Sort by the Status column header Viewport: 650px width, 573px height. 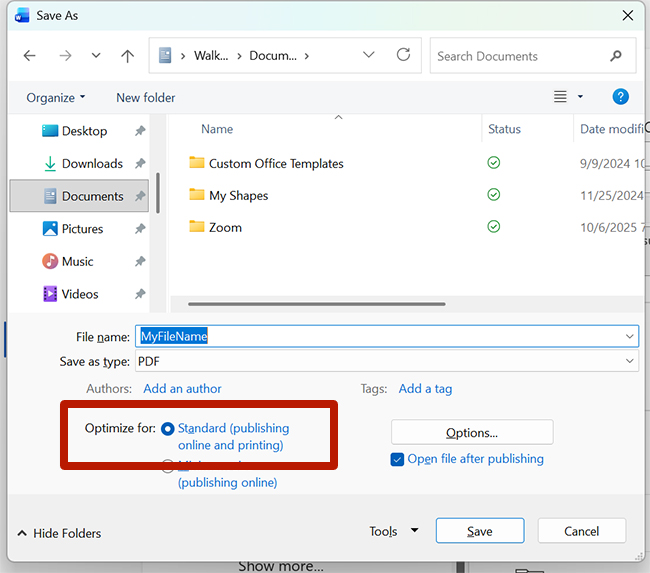tap(504, 129)
